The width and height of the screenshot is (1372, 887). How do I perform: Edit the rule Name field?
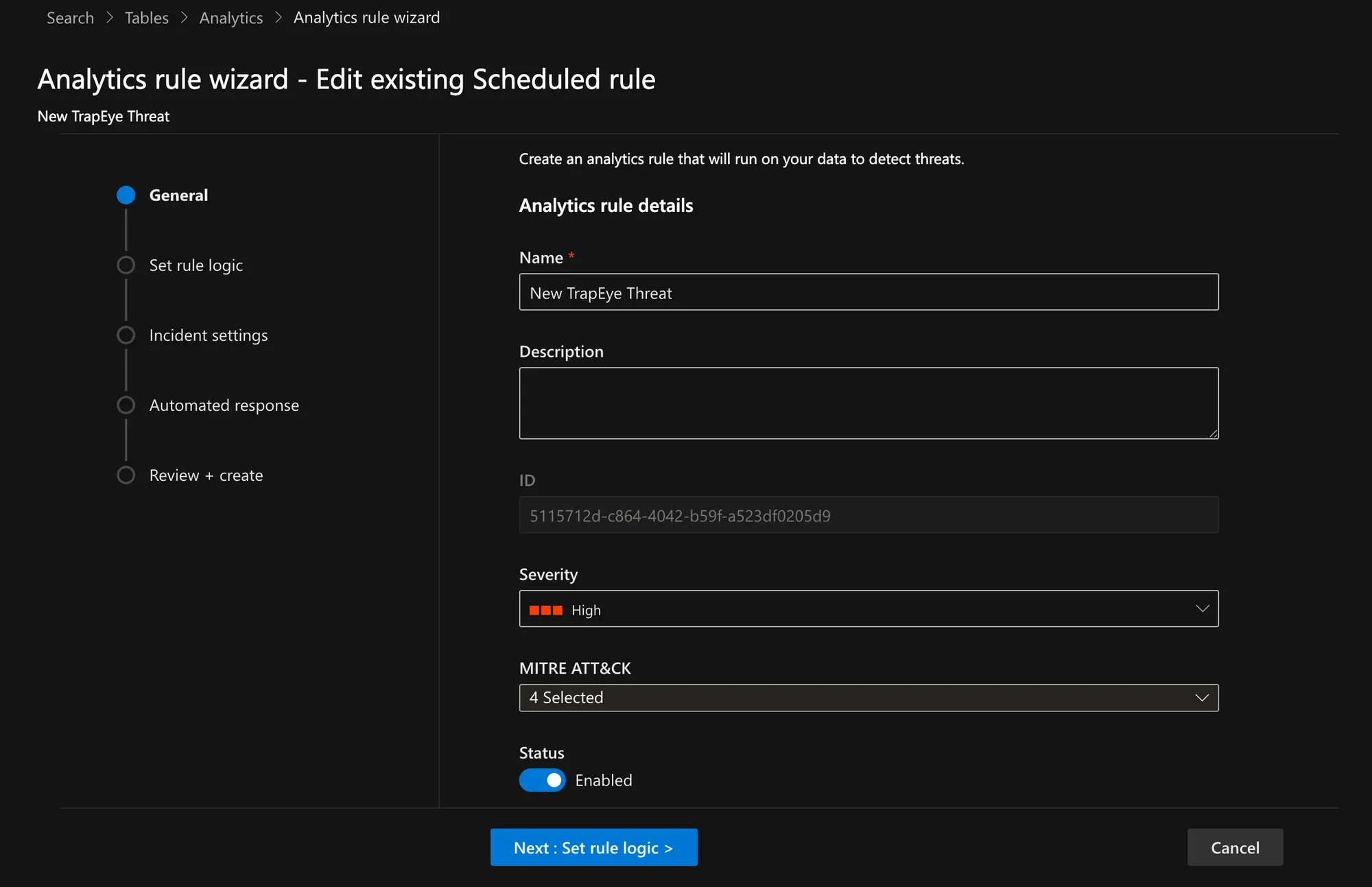(869, 292)
